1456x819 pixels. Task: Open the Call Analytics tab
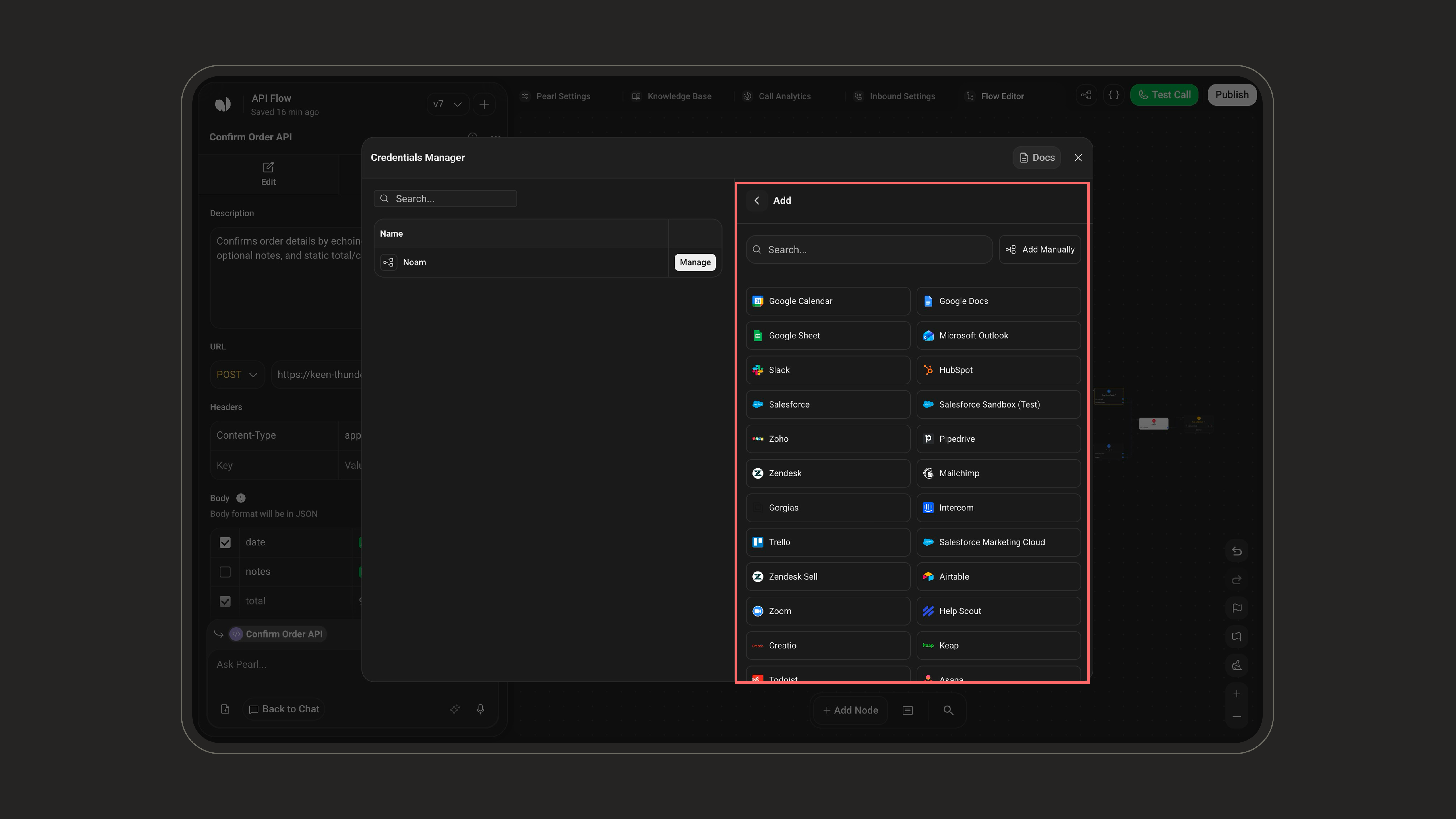[777, 97]
